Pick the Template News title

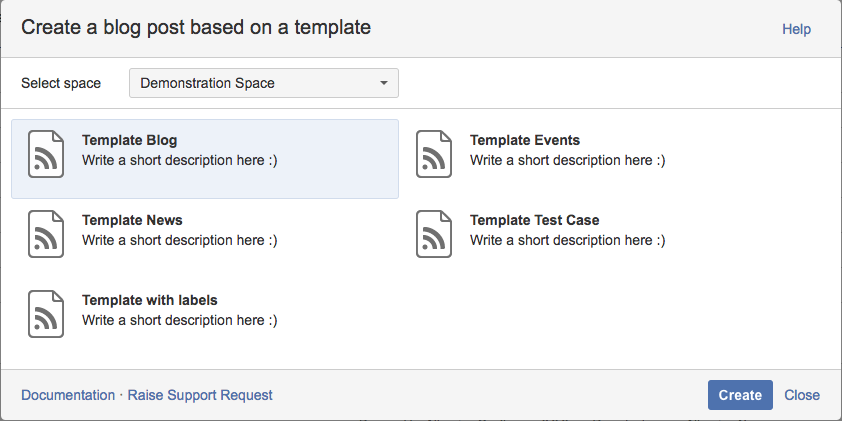[132, 220]
